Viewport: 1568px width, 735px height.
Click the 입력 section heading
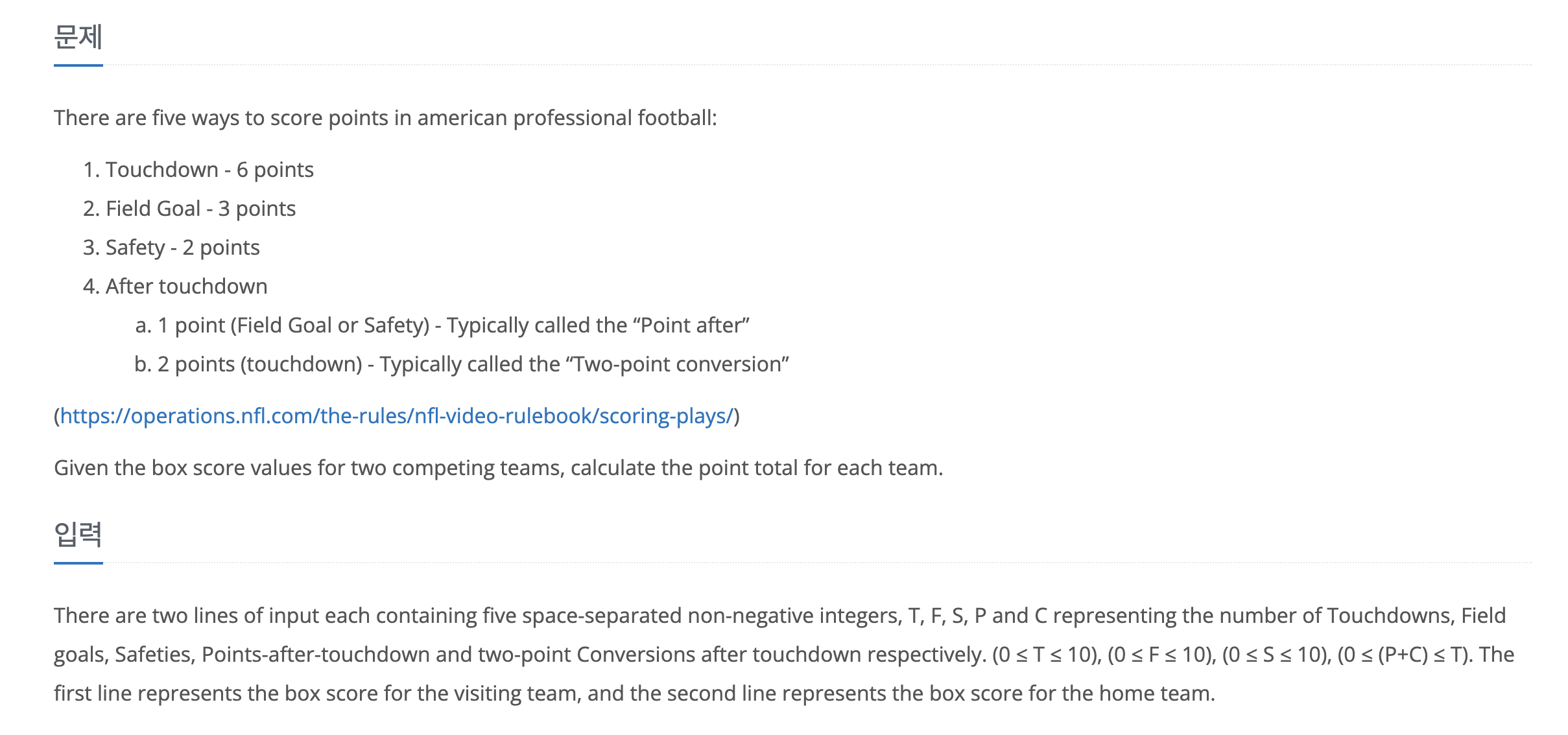click(78, 535)
